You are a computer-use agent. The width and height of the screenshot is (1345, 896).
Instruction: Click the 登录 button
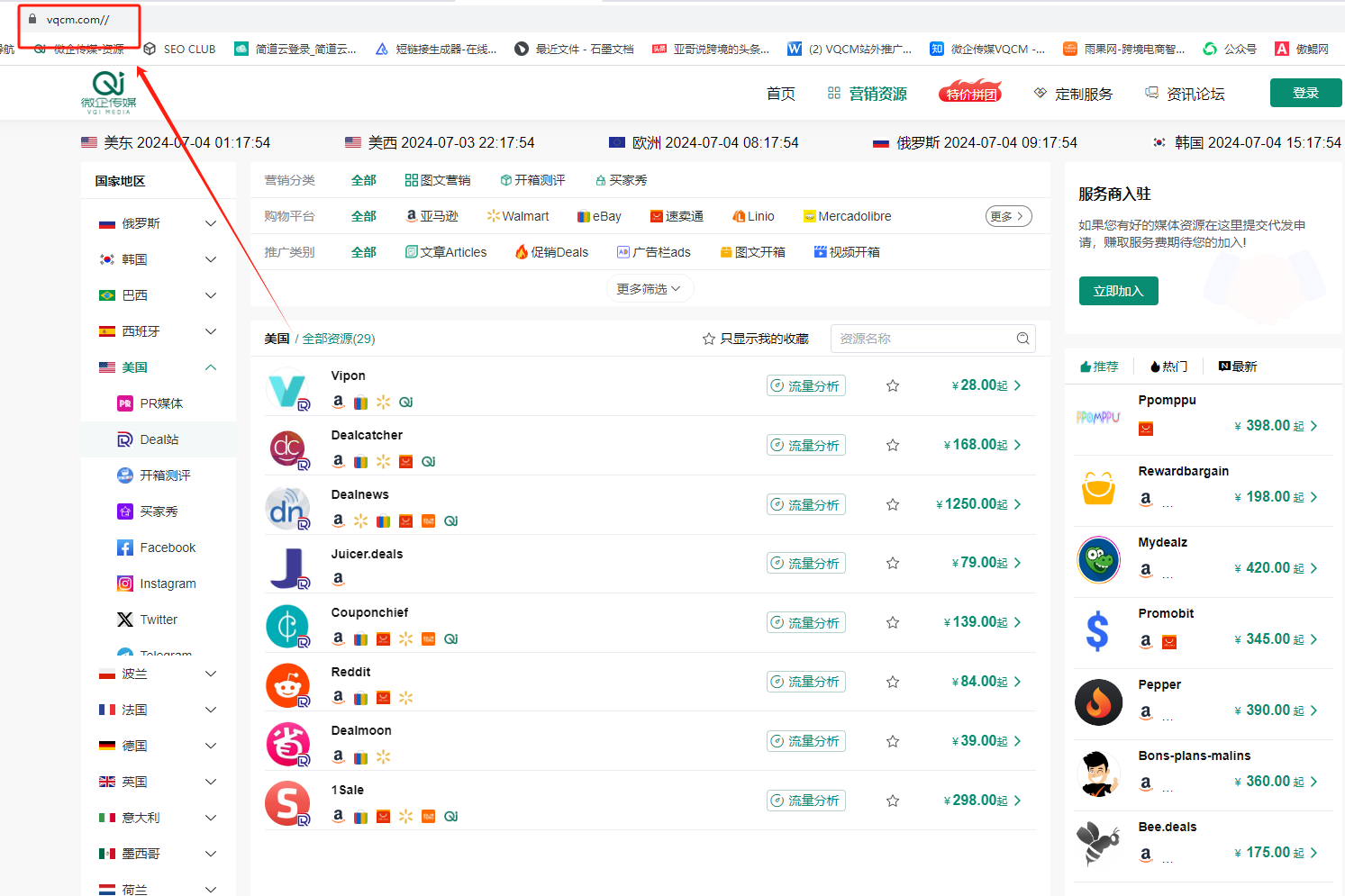click(1305, 93)
